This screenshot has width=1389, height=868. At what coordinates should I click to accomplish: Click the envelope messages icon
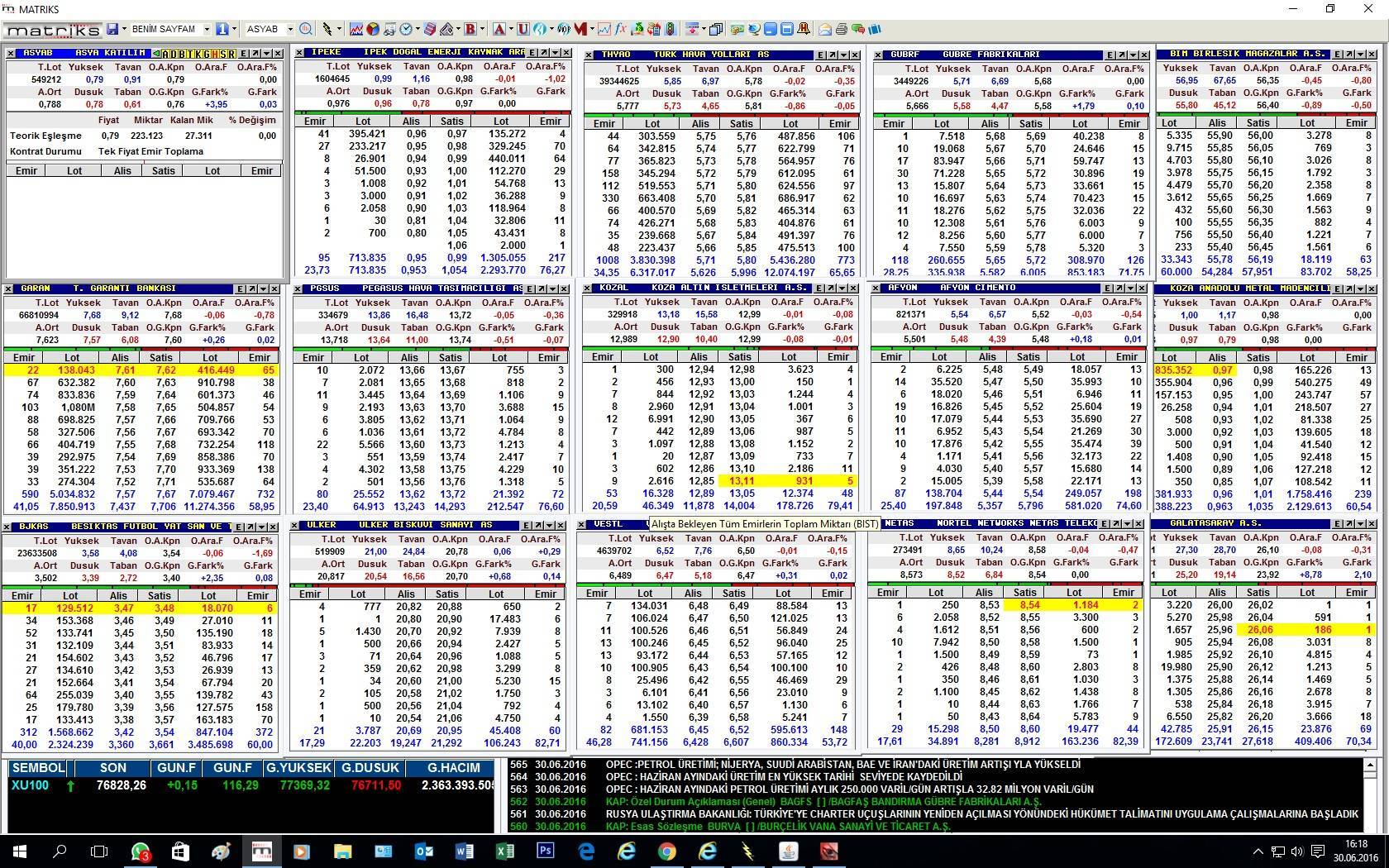coord(824,29)
